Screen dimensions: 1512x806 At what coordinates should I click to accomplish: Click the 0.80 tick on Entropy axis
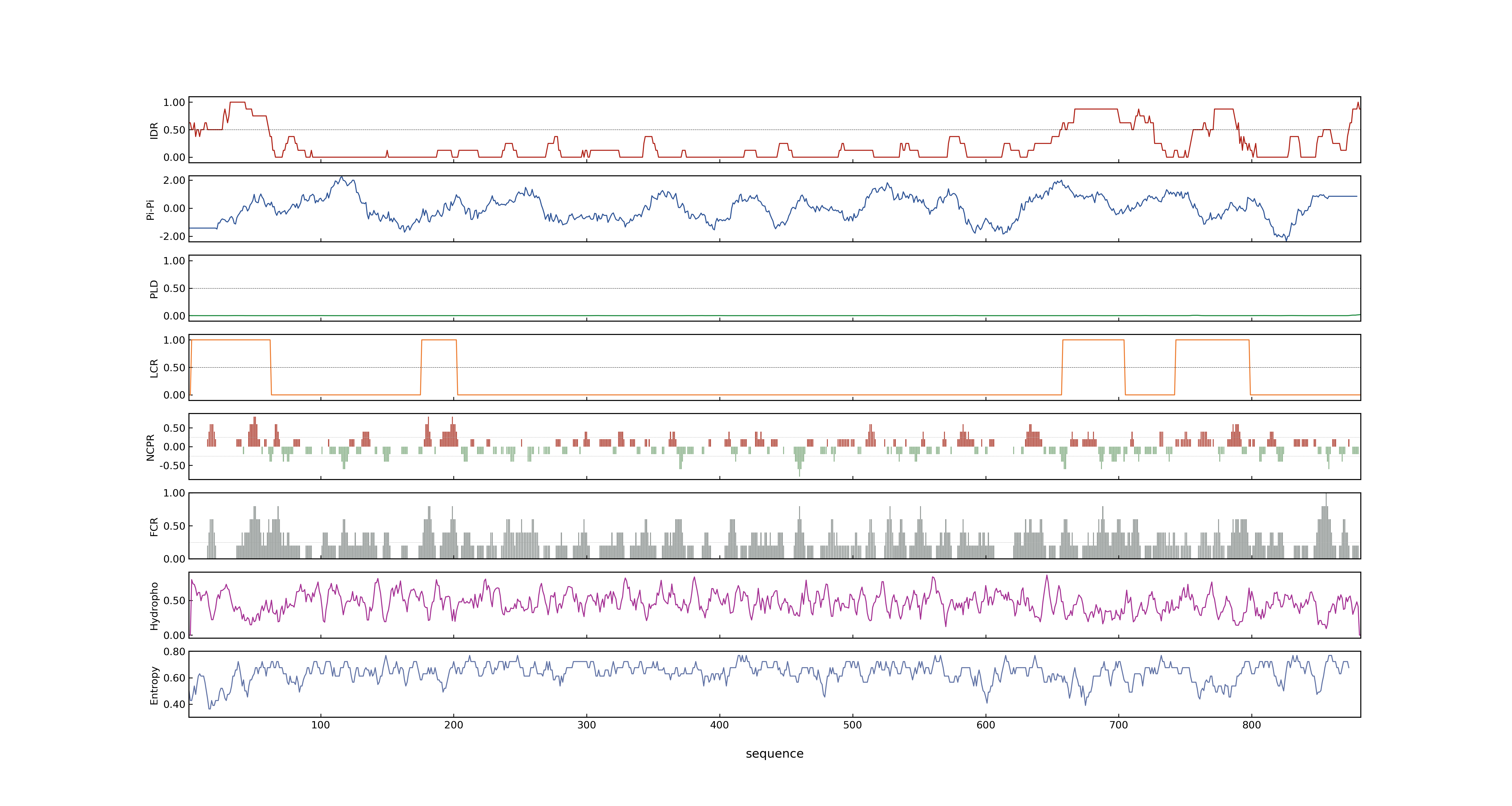[x=174, y=652]
